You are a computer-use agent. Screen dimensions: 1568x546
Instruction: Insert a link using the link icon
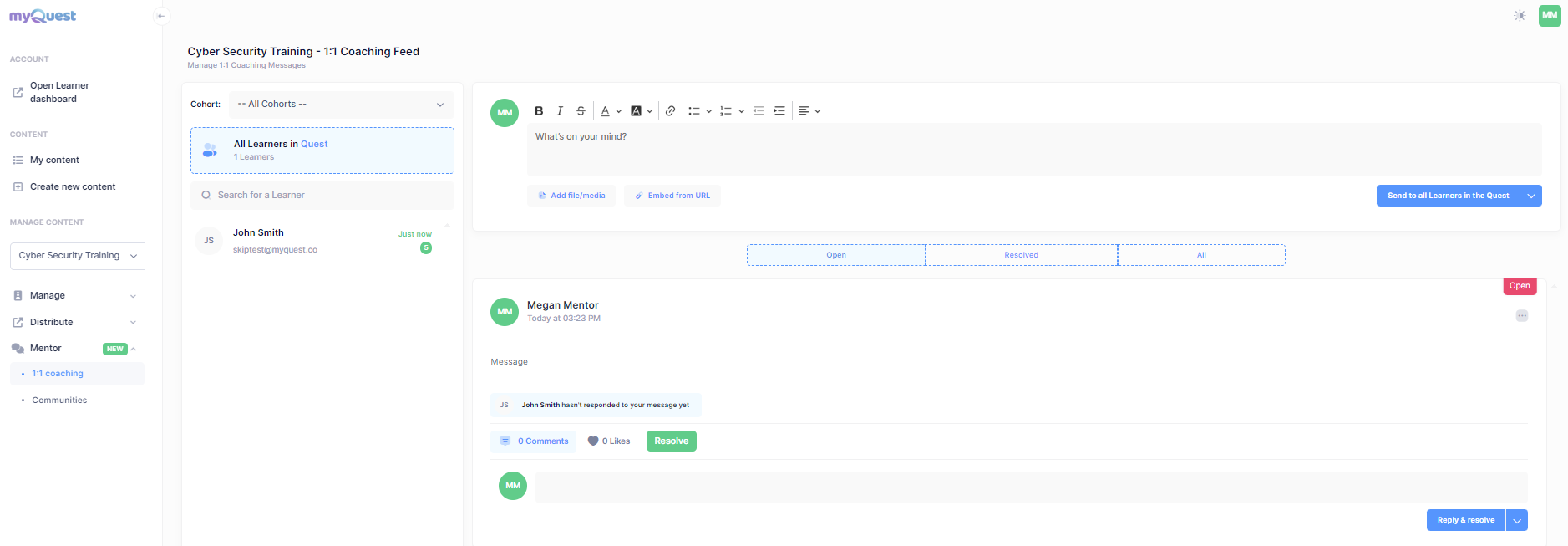(670, 111)
